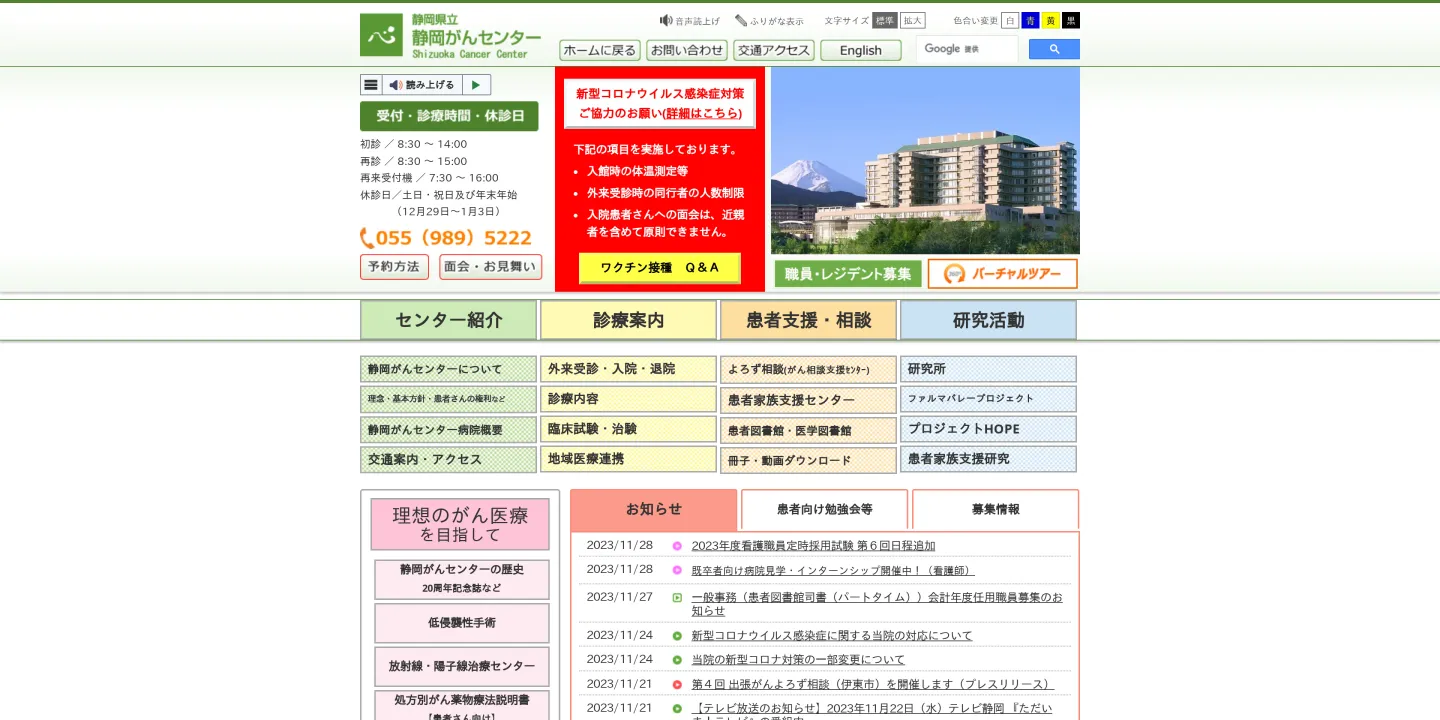The height and width of the screenshot is (720, 1440).
Task: Click the 受付・診療時間・休診日 green button
Action: 449,116
